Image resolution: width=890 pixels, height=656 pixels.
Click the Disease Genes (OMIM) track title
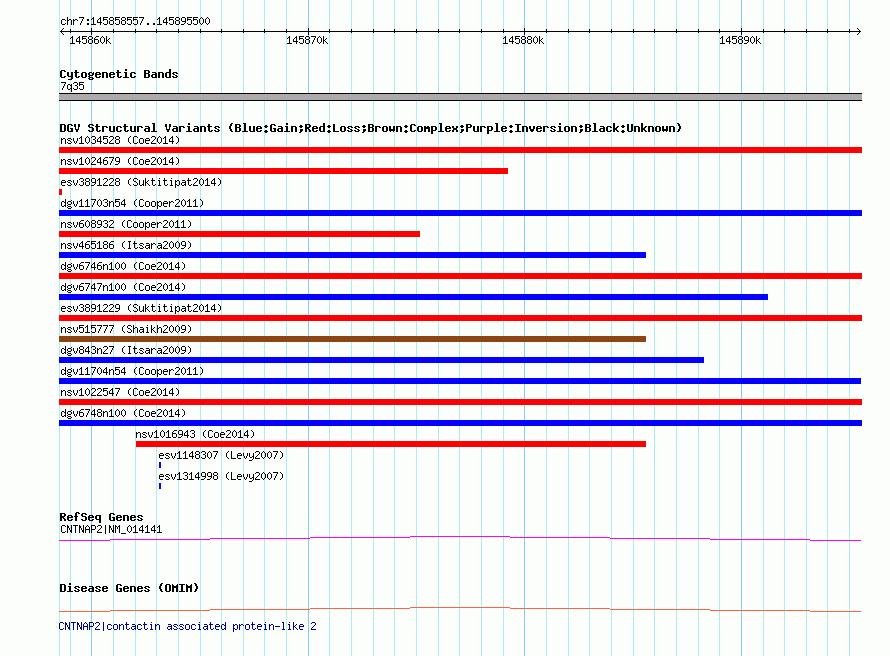click(x=129, y=588)
